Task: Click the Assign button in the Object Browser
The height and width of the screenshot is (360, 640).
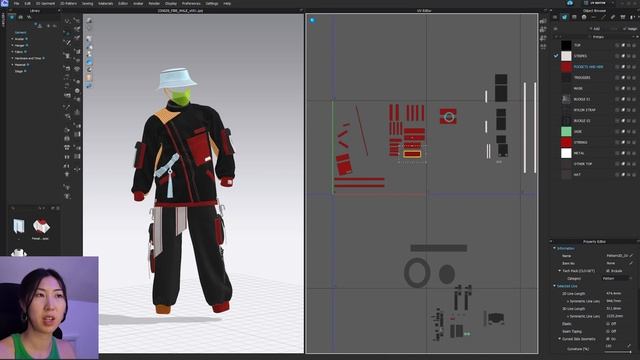Action: click(631, 29)
